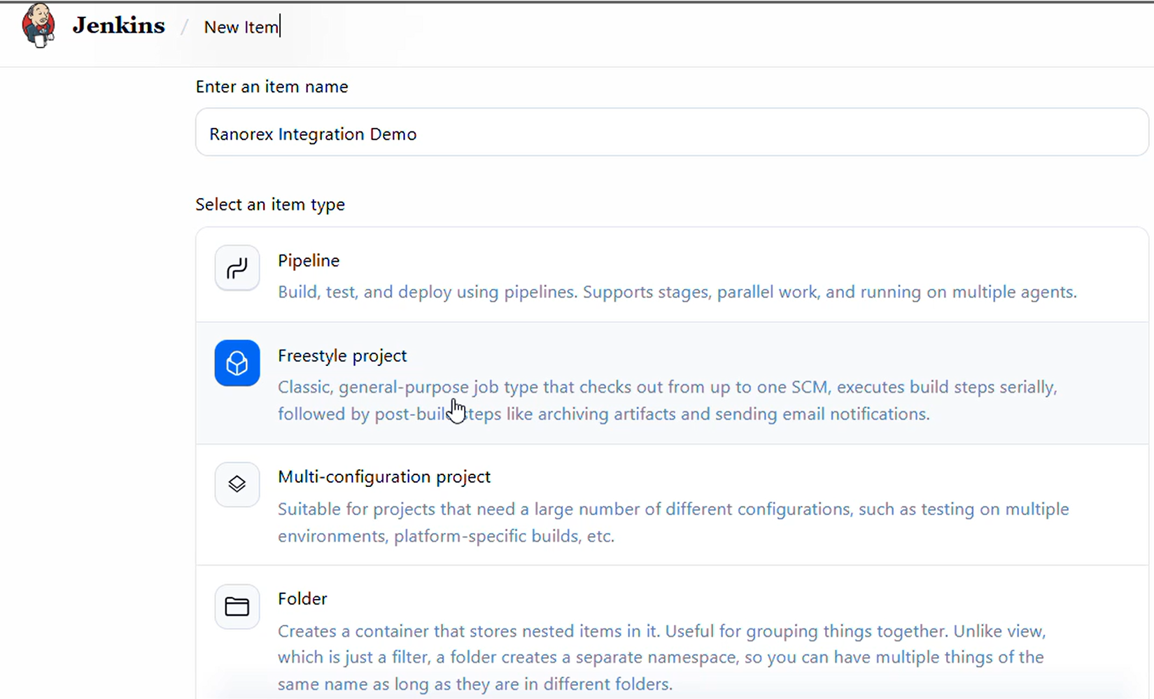Click the 'Select an item type' heading
The height and width of the screenshot is (699, 1154).
[x=270, y=205]
